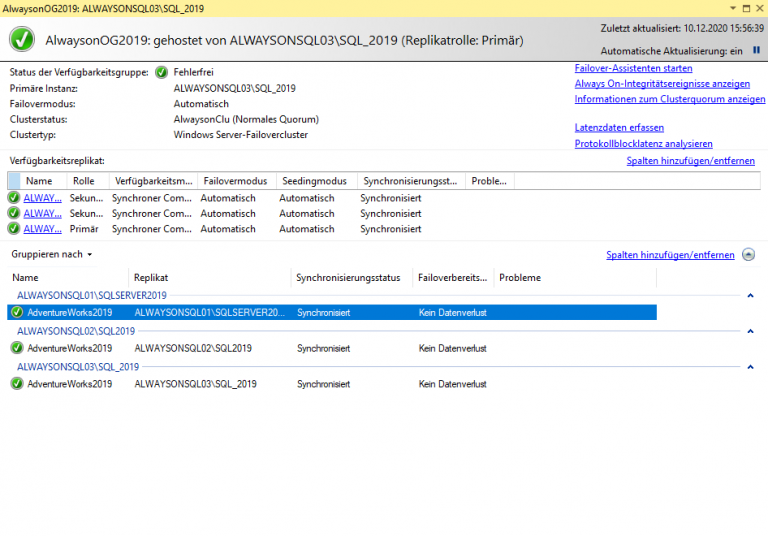Open second Sekundär replica ALWAY... link
Image resolution: width=768 pixels, height=536 pixels.
(x=43, y=214)
